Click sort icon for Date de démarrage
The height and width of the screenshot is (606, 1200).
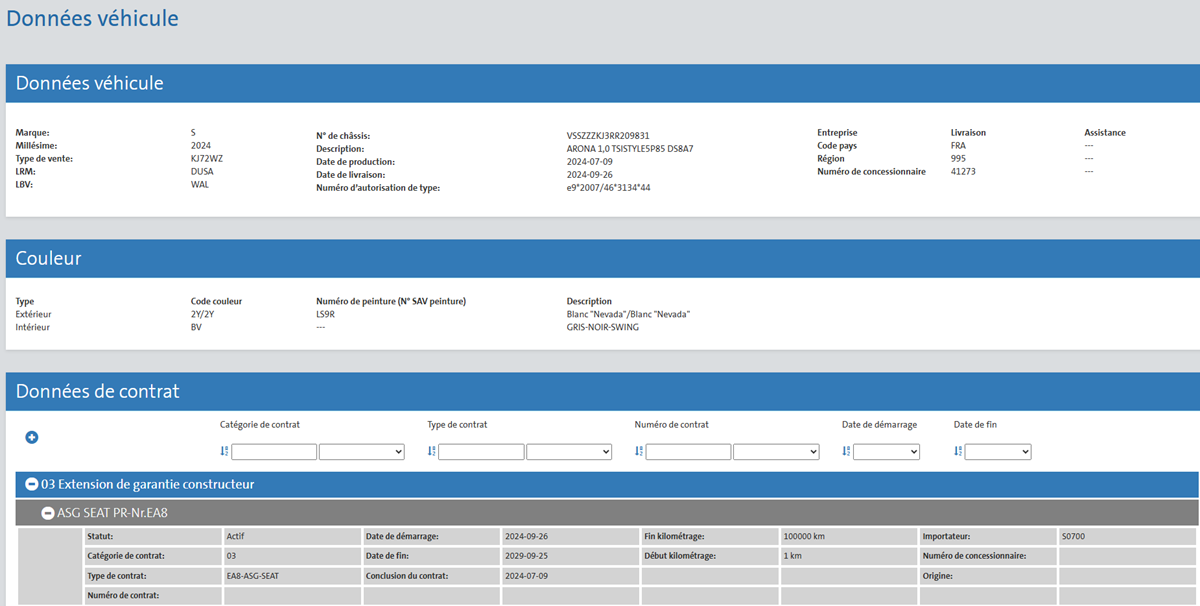point(846,452)
